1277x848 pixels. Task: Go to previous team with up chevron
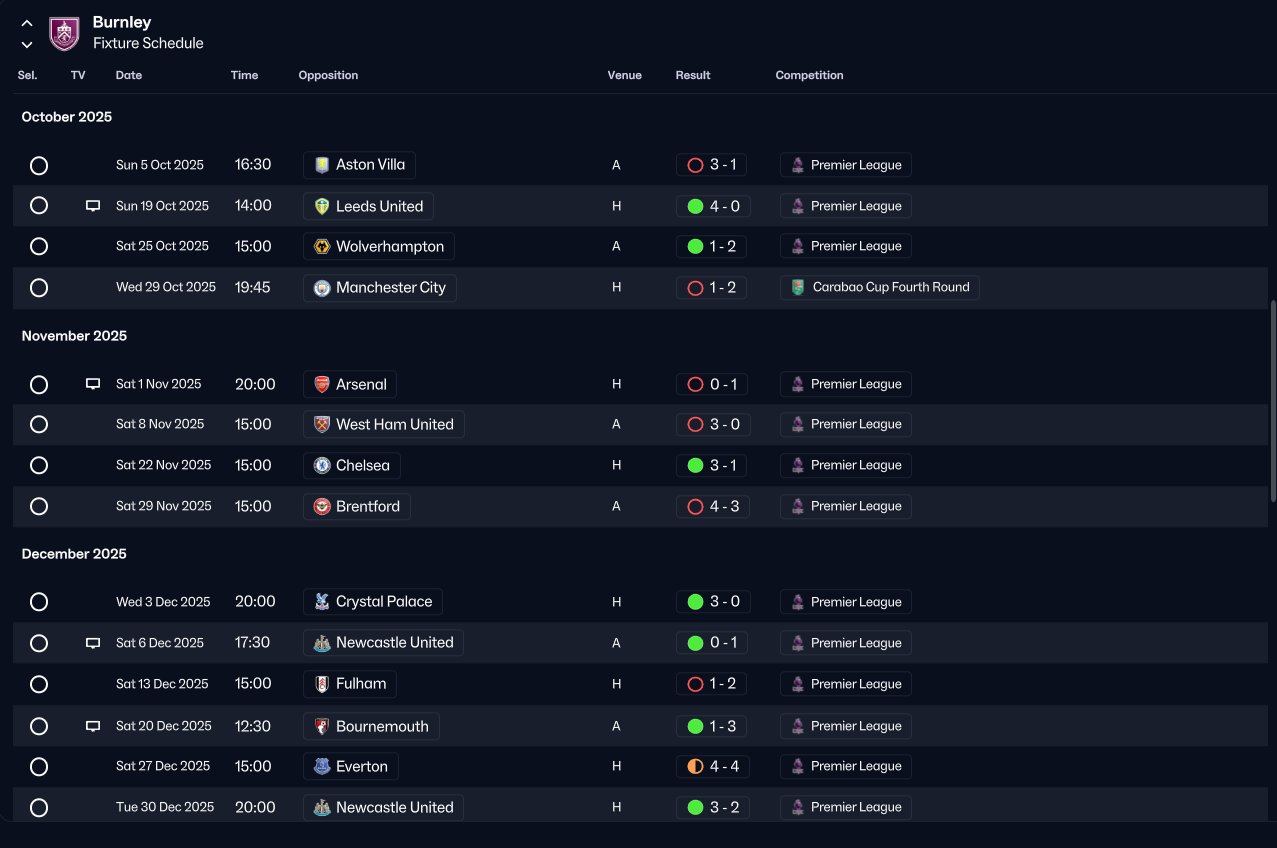pyautogui.click(x=27, y=23)
